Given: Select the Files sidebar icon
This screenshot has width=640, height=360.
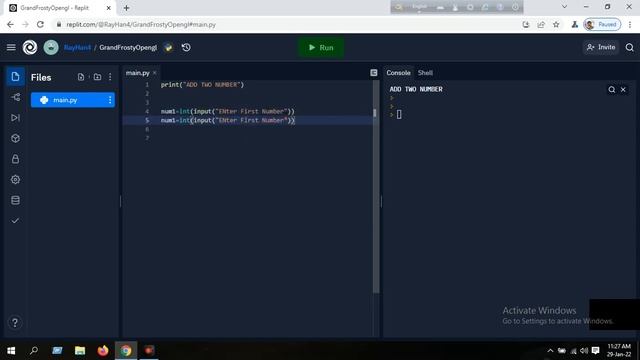Looking at the screenshot, I should pos(15,77).
